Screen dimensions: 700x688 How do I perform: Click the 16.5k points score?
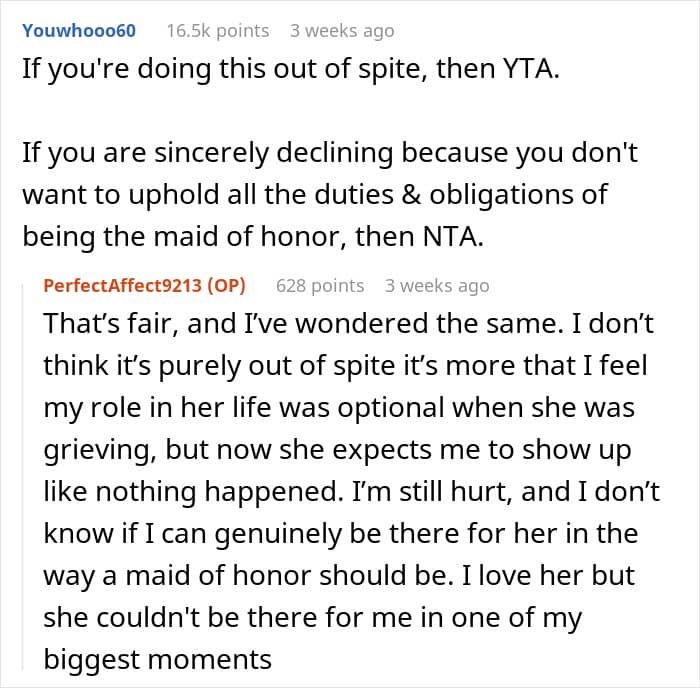(218, 31)
